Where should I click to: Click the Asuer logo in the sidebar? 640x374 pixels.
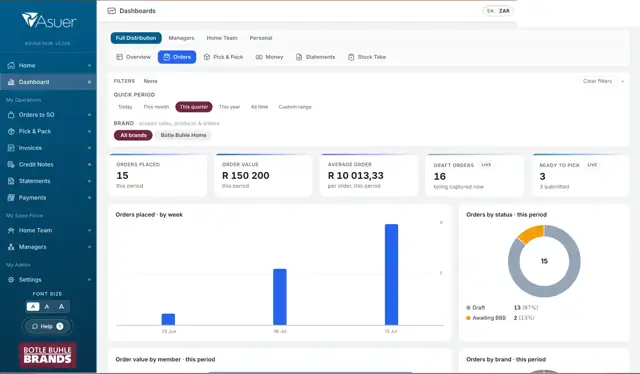(x=49, y=20)
